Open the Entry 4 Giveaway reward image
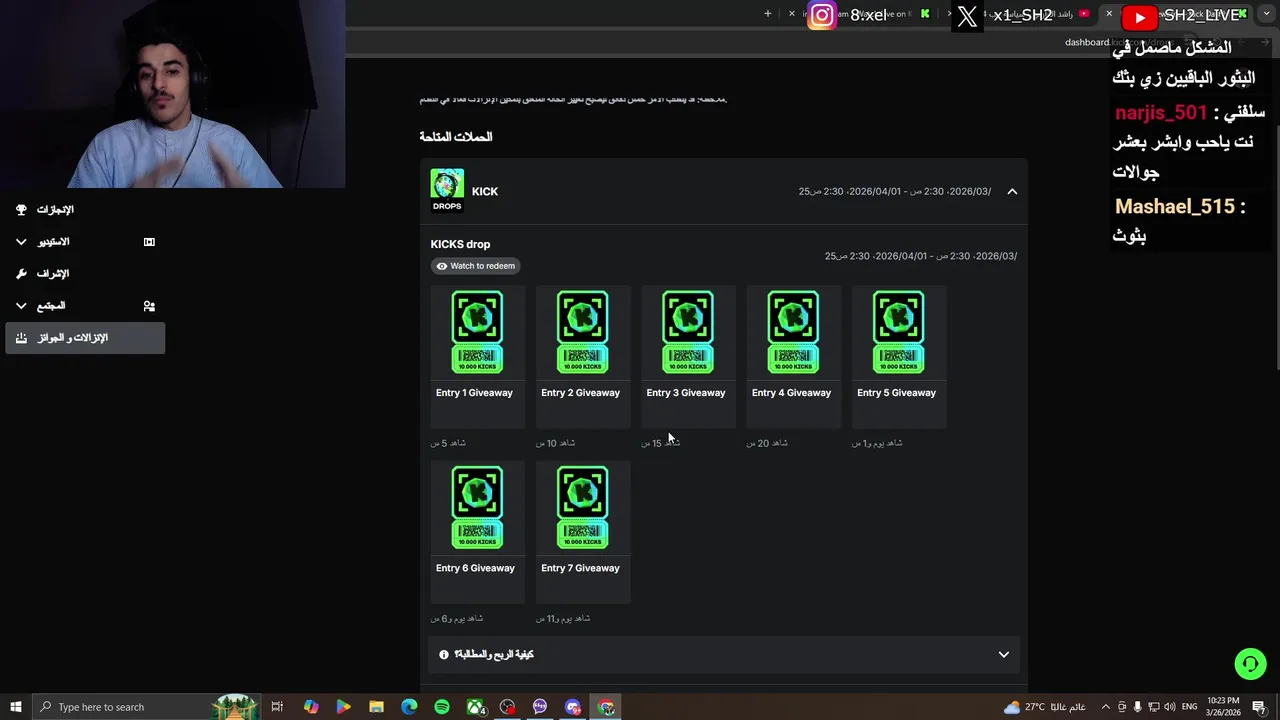This screenshot has height=720, width=1280. pos(793,332)
